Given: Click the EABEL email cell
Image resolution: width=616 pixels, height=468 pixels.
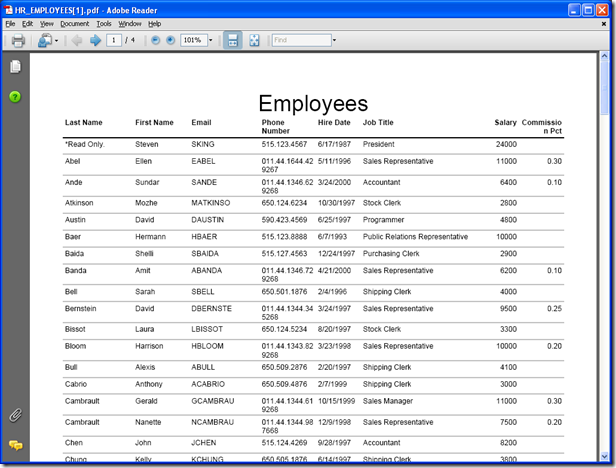Looking at the screenshot, I should tap(203, 161).
